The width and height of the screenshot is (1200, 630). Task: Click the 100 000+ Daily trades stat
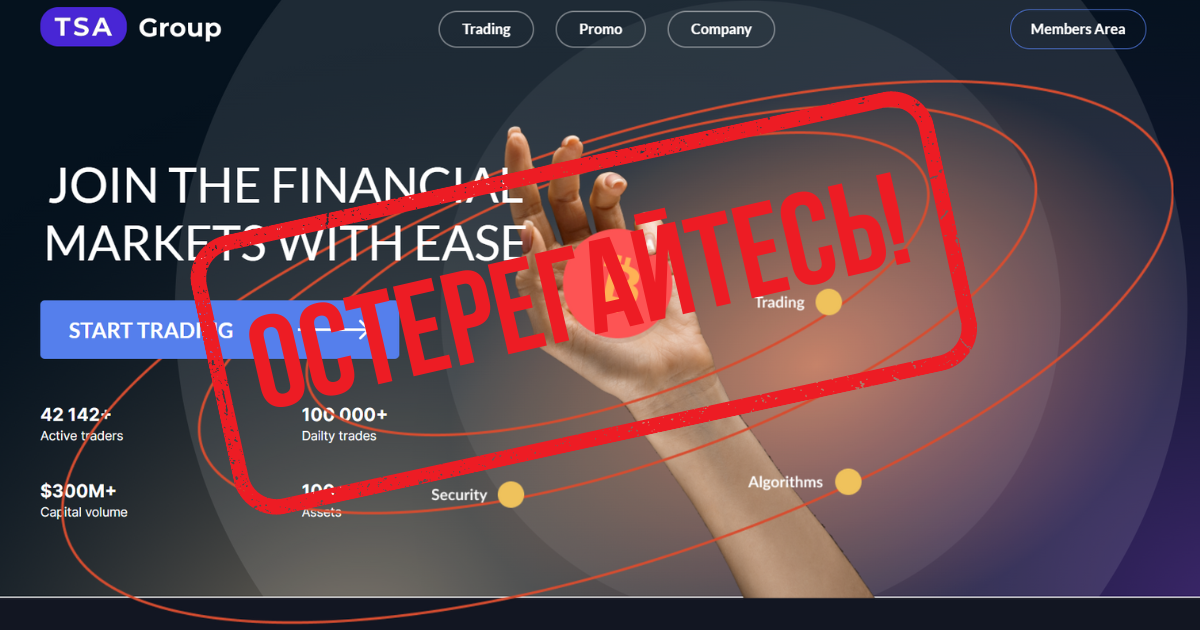tap(344, 424)
